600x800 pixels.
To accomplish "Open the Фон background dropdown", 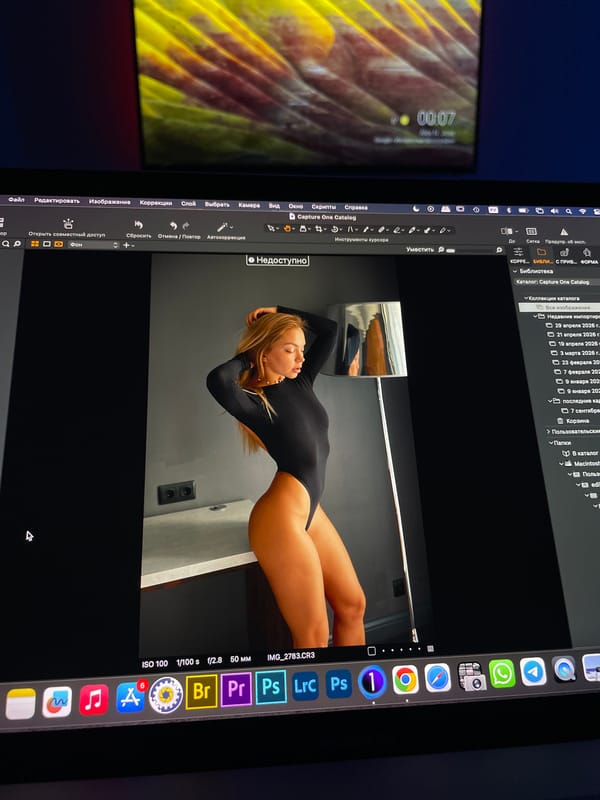I will tap(93, 245).
